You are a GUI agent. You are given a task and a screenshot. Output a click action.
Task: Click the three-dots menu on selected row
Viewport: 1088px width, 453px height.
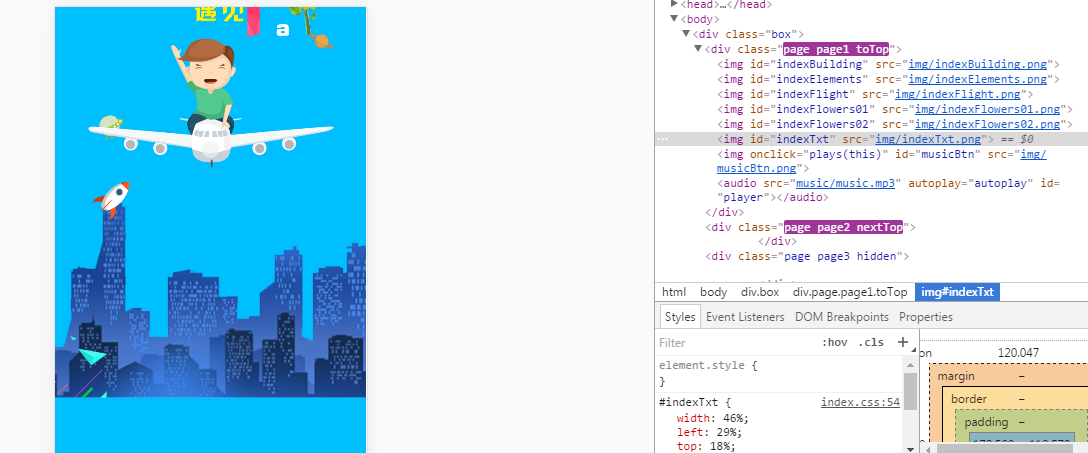pos(663,139)
